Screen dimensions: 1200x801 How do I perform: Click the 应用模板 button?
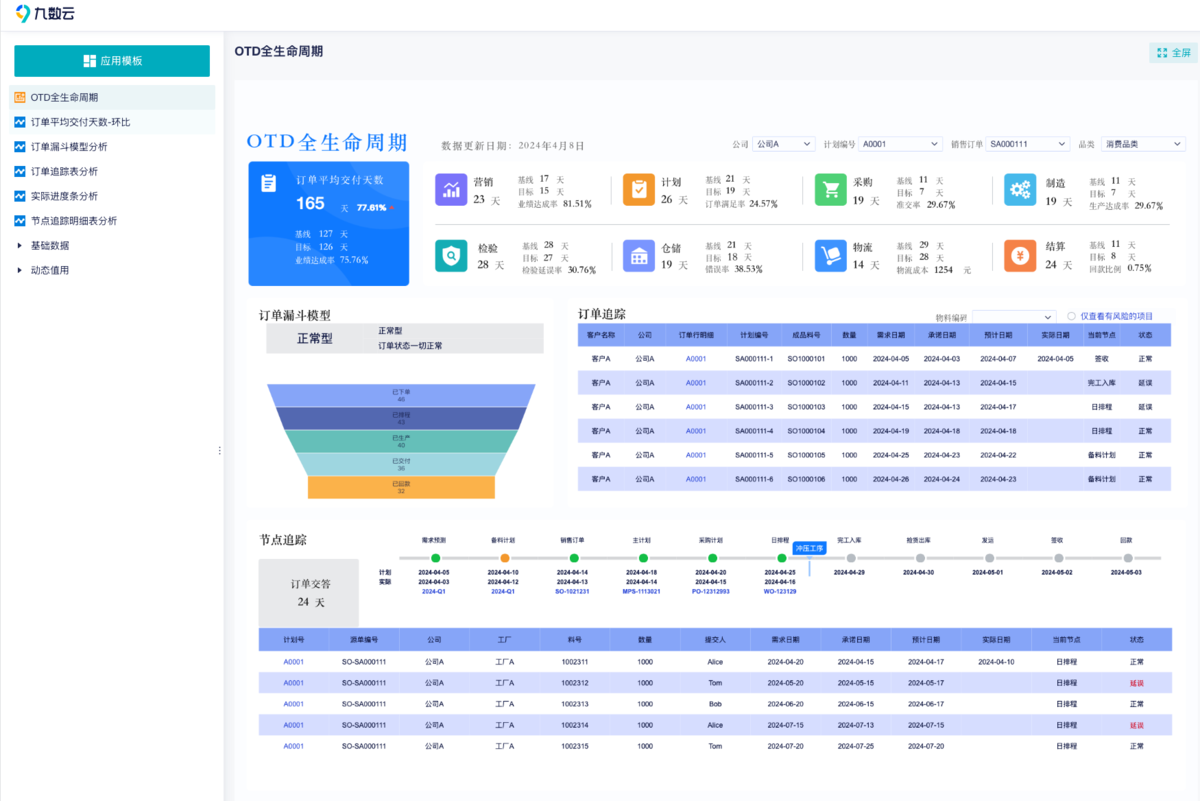(x=112, y=61)
